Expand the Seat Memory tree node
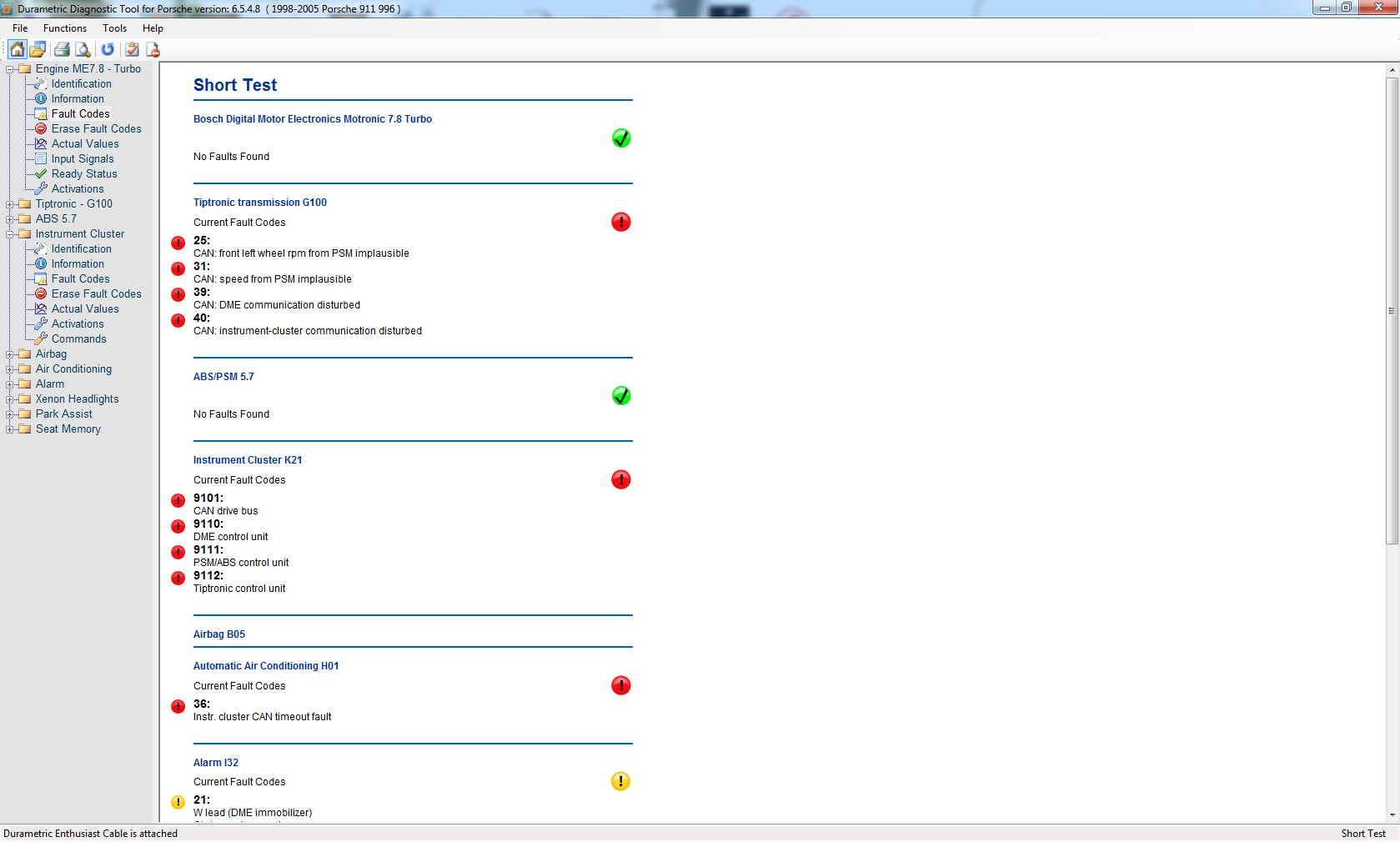This screenshot has width=1400, height=842. coord(10,429)
